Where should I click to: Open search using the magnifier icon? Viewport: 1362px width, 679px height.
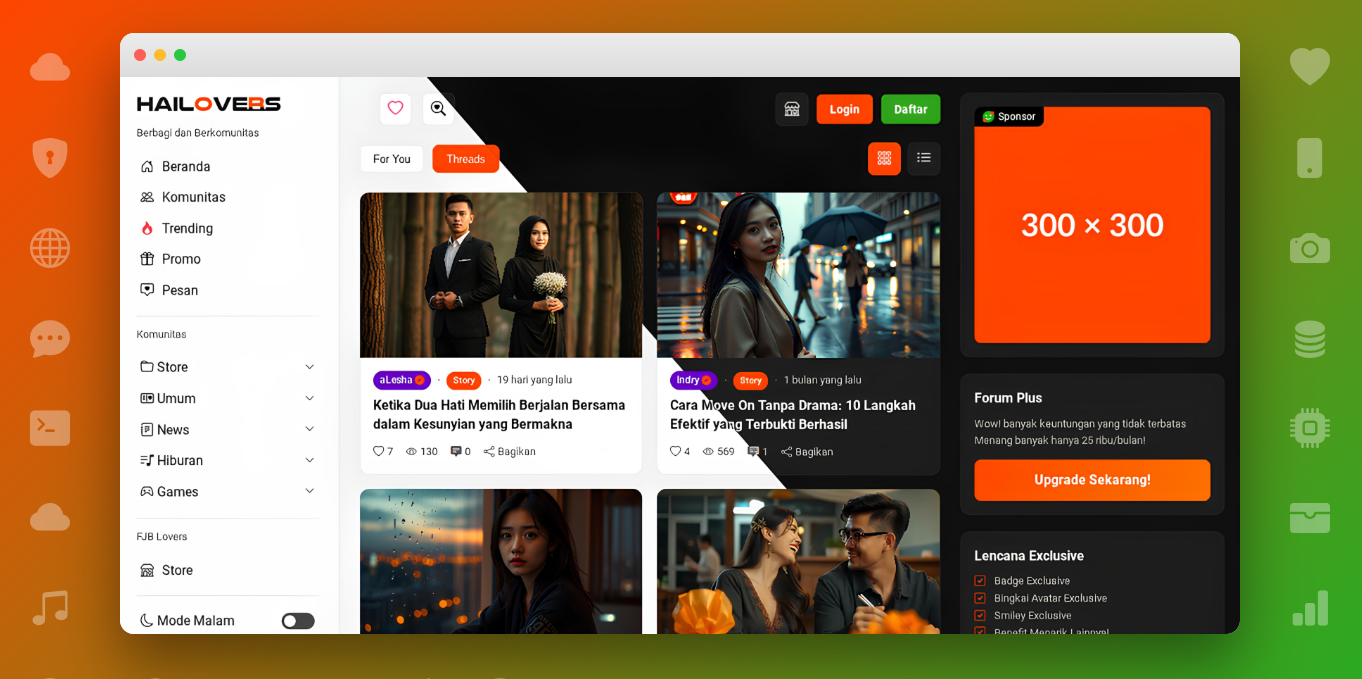click(x=438, y=108)
